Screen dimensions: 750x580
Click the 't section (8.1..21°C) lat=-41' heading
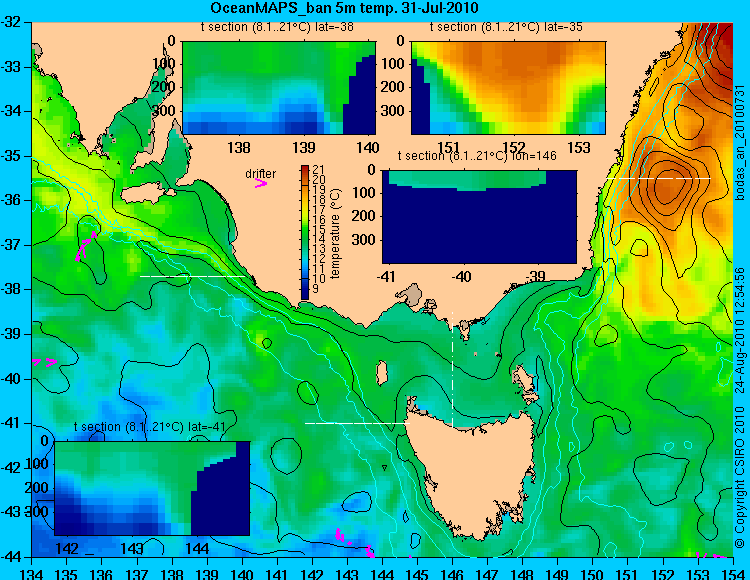point(149,427)
